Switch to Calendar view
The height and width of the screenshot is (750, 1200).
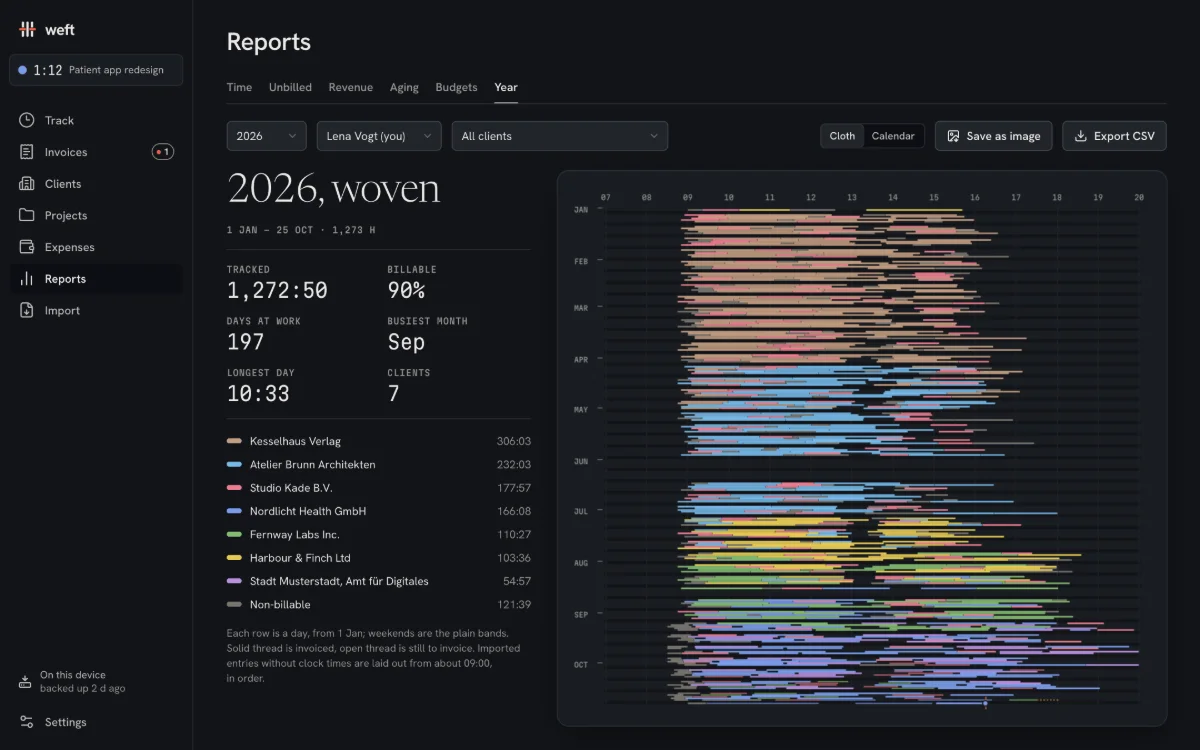(893, 136)
